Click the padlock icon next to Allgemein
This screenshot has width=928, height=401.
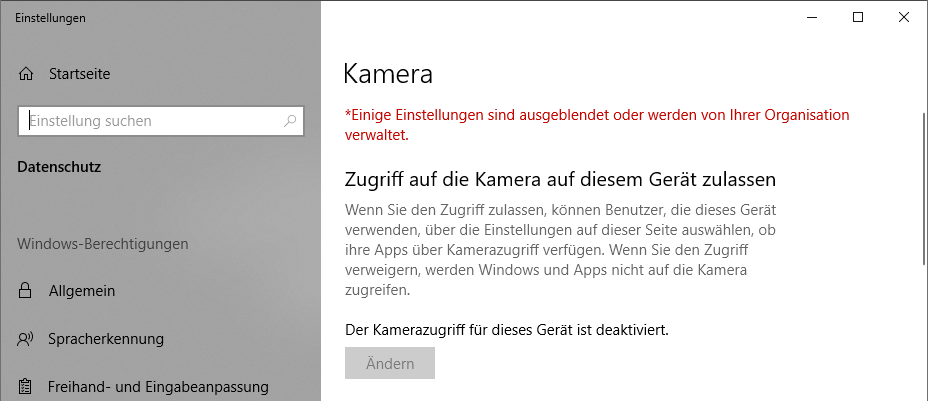(x=27, y=291)
